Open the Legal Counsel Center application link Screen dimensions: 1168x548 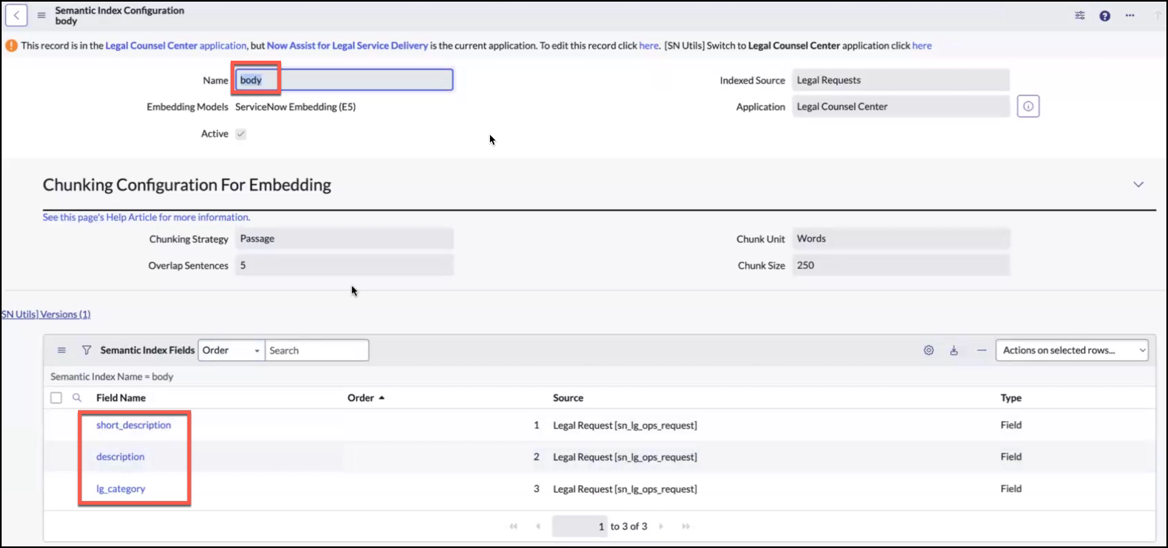[176, 45]
